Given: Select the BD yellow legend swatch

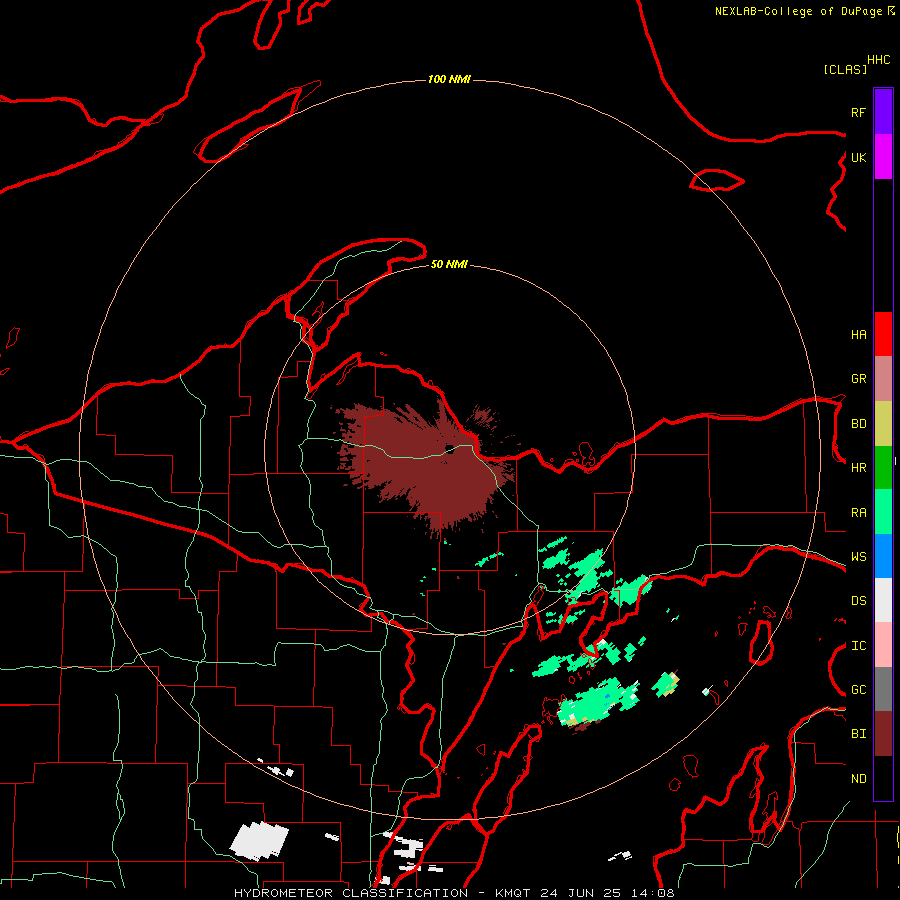Looking at the screenshot, I should point(883,423).
